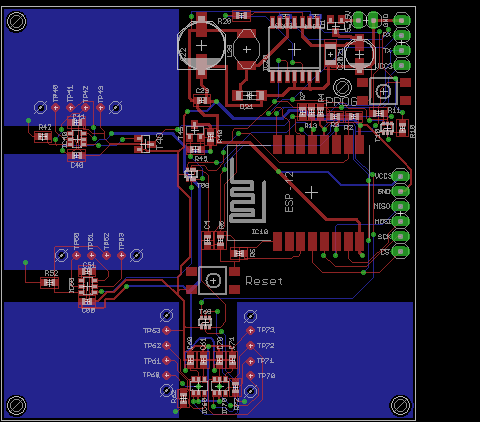The height and width of the screenshot is (422, 480).
Task: Click the TP43 test point pad
Action: (x=100, y=108)
